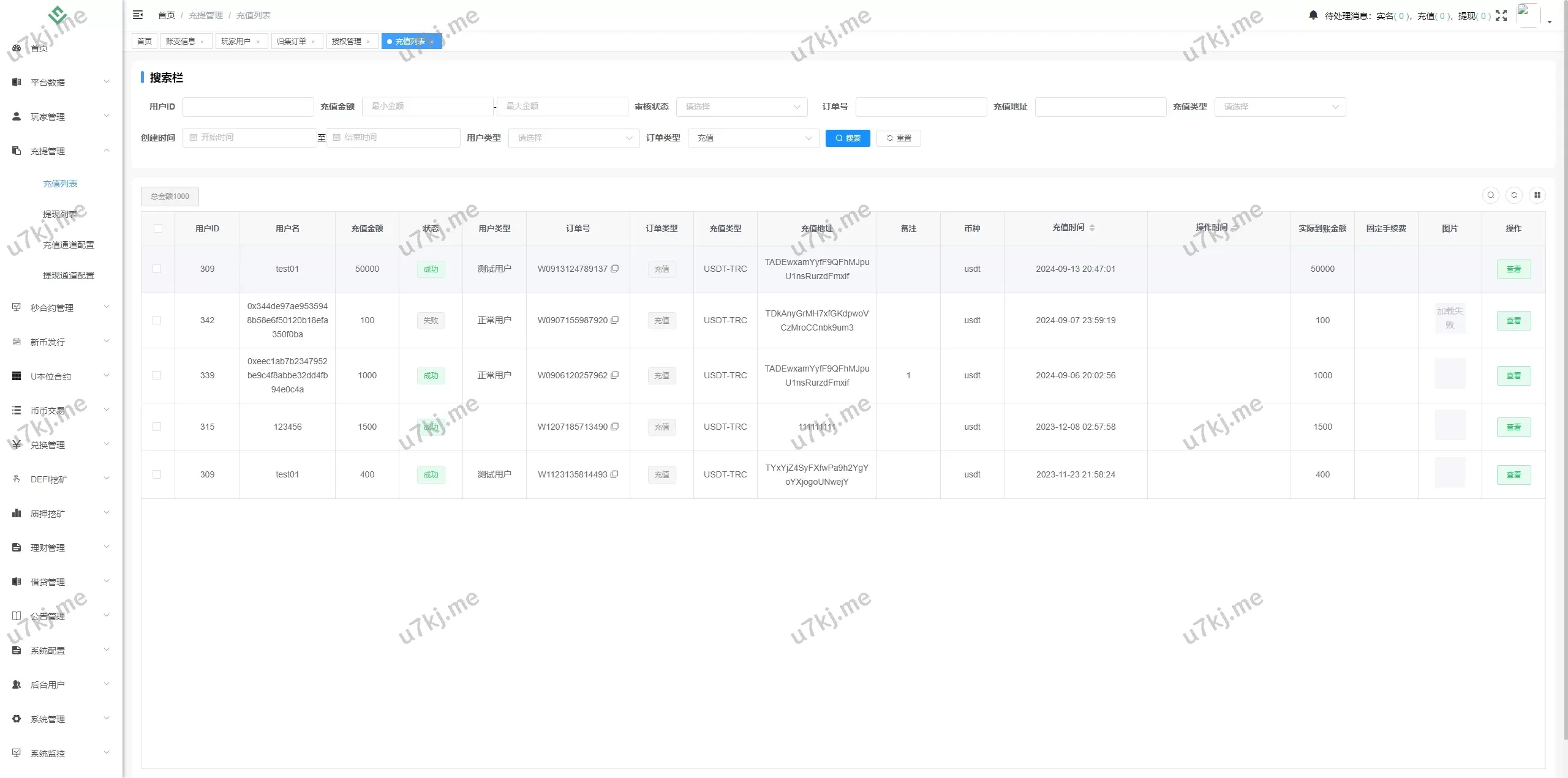Select checkbox for user 342 row
Image resolution: width=1568 pixels, height=778 pixels.
click(157, 320)
